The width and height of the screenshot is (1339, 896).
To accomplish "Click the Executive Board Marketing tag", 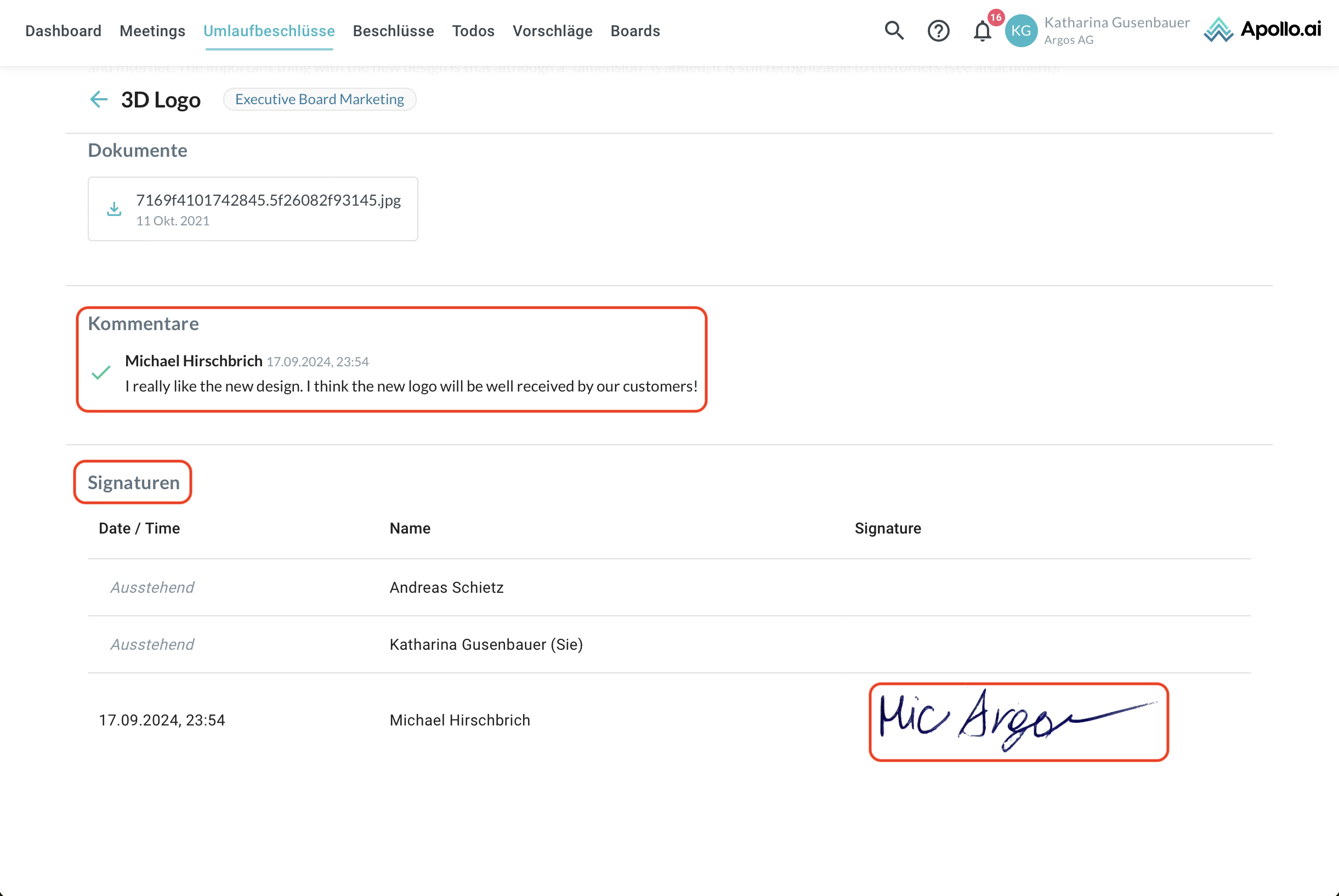I will 319,99.
